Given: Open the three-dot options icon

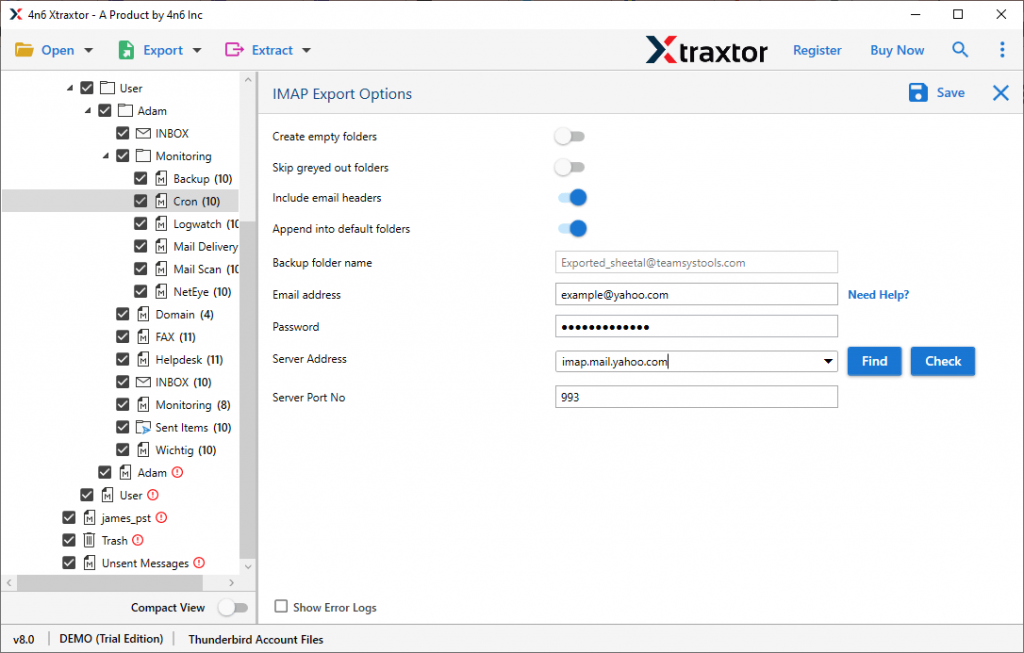Looking at the screenshot, I should pos(1003,49).
